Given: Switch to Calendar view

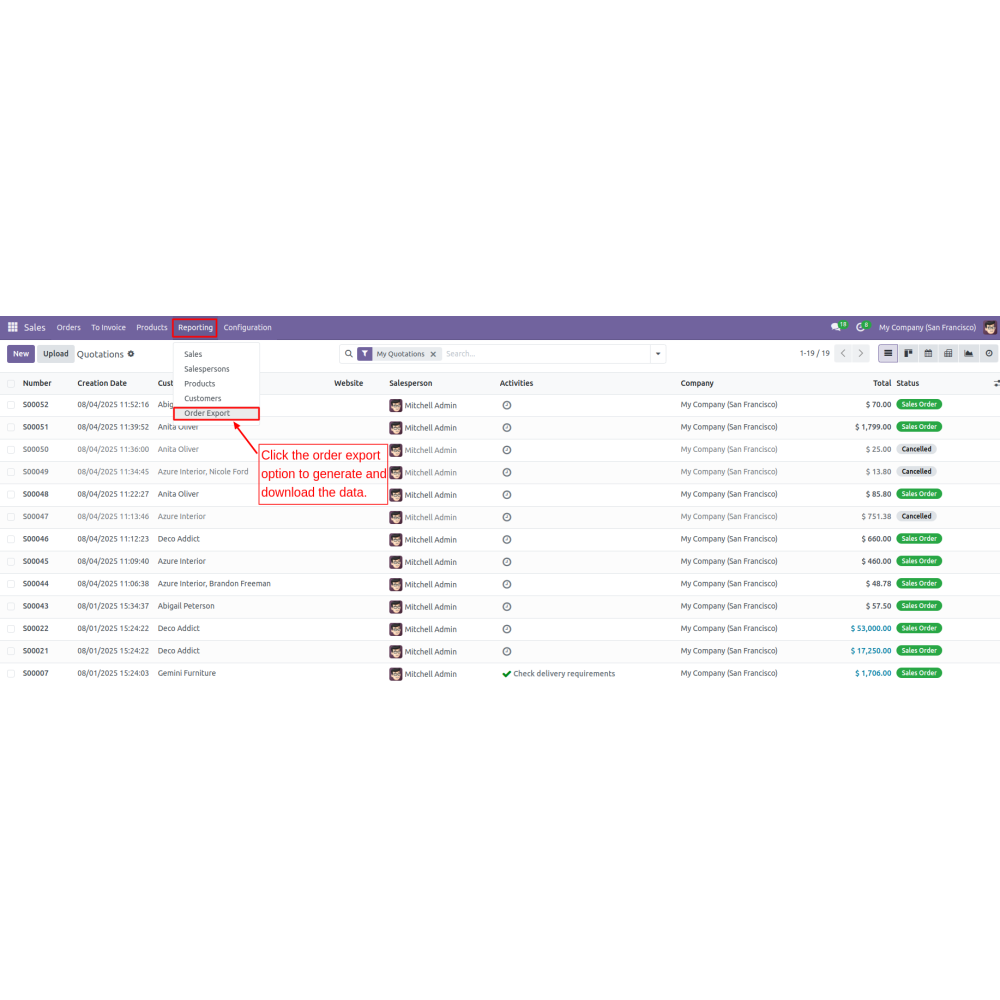Looking at the screenshot, I should click(928, 353).
